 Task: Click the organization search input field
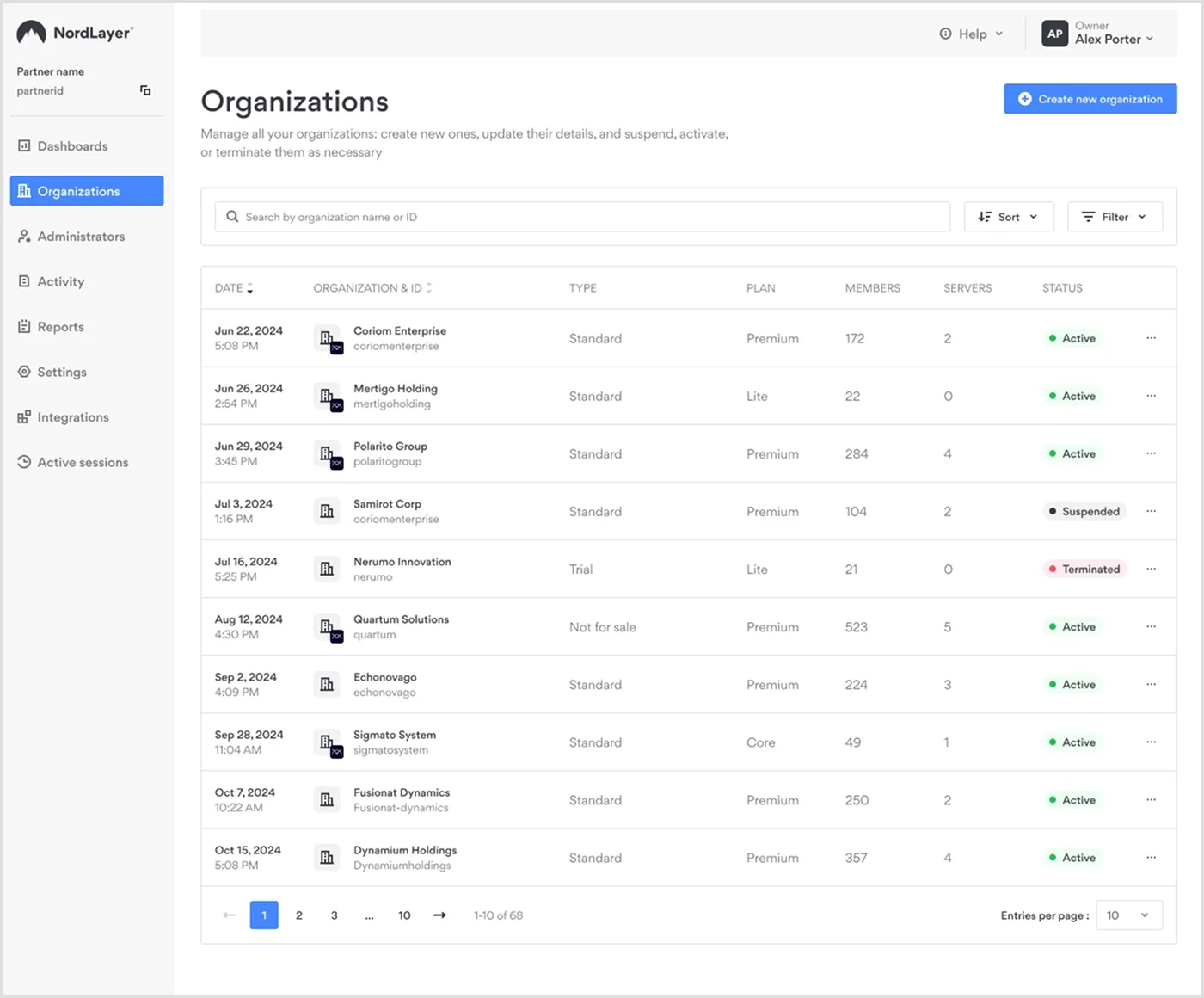pos(581,216)
